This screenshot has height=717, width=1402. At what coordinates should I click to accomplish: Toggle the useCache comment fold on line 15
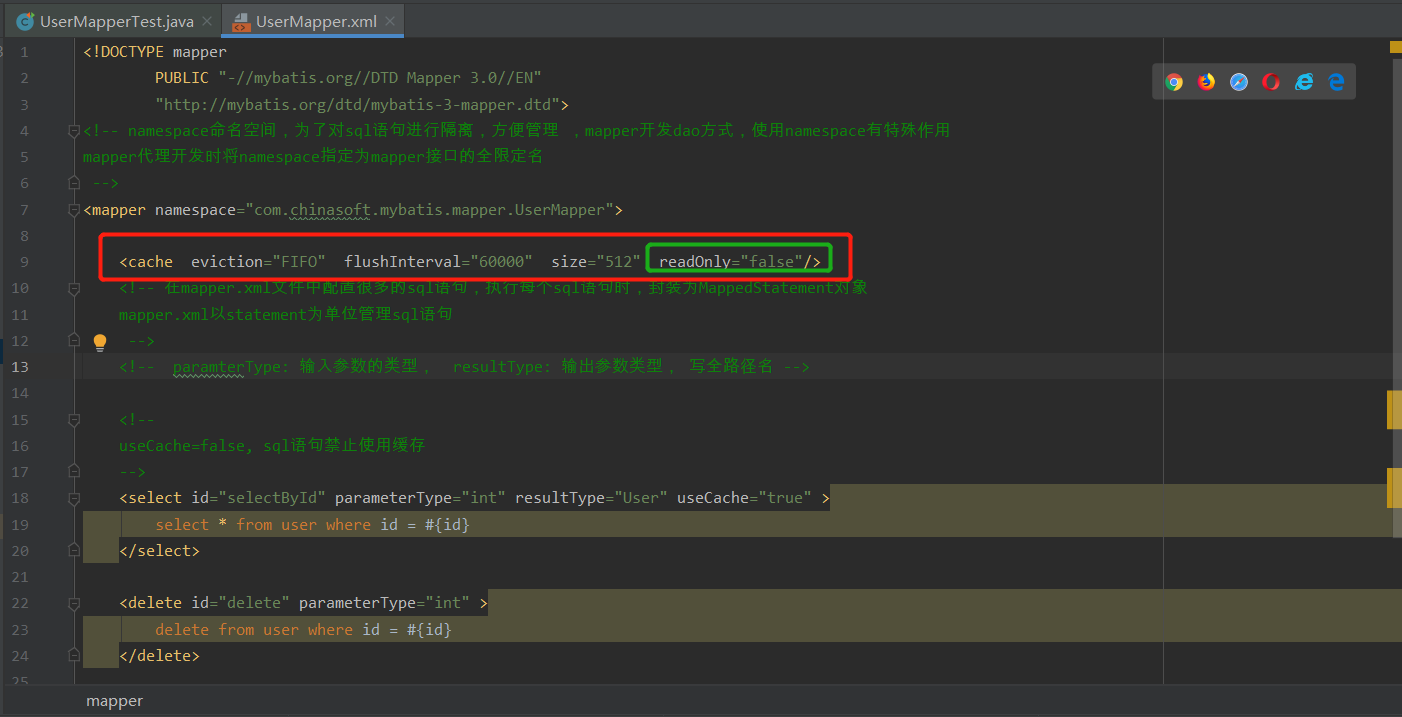click(x=73, y=419)
